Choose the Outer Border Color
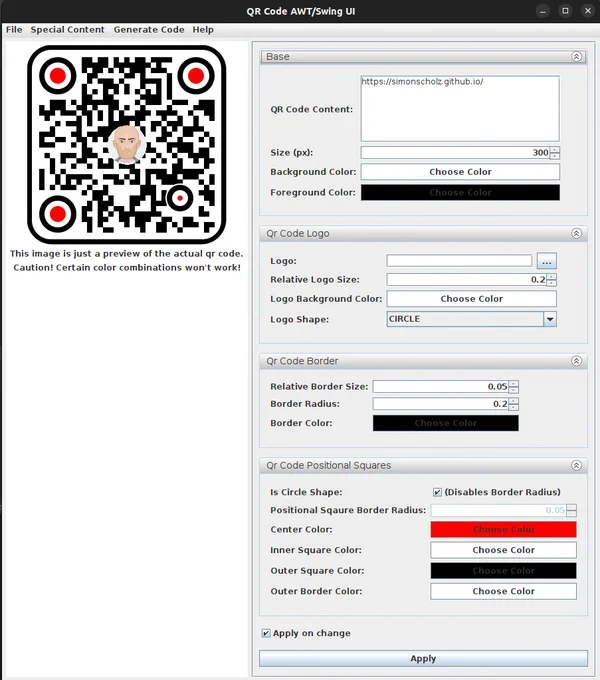Viewport: 600px width, 680px height. tap(503, 591)
